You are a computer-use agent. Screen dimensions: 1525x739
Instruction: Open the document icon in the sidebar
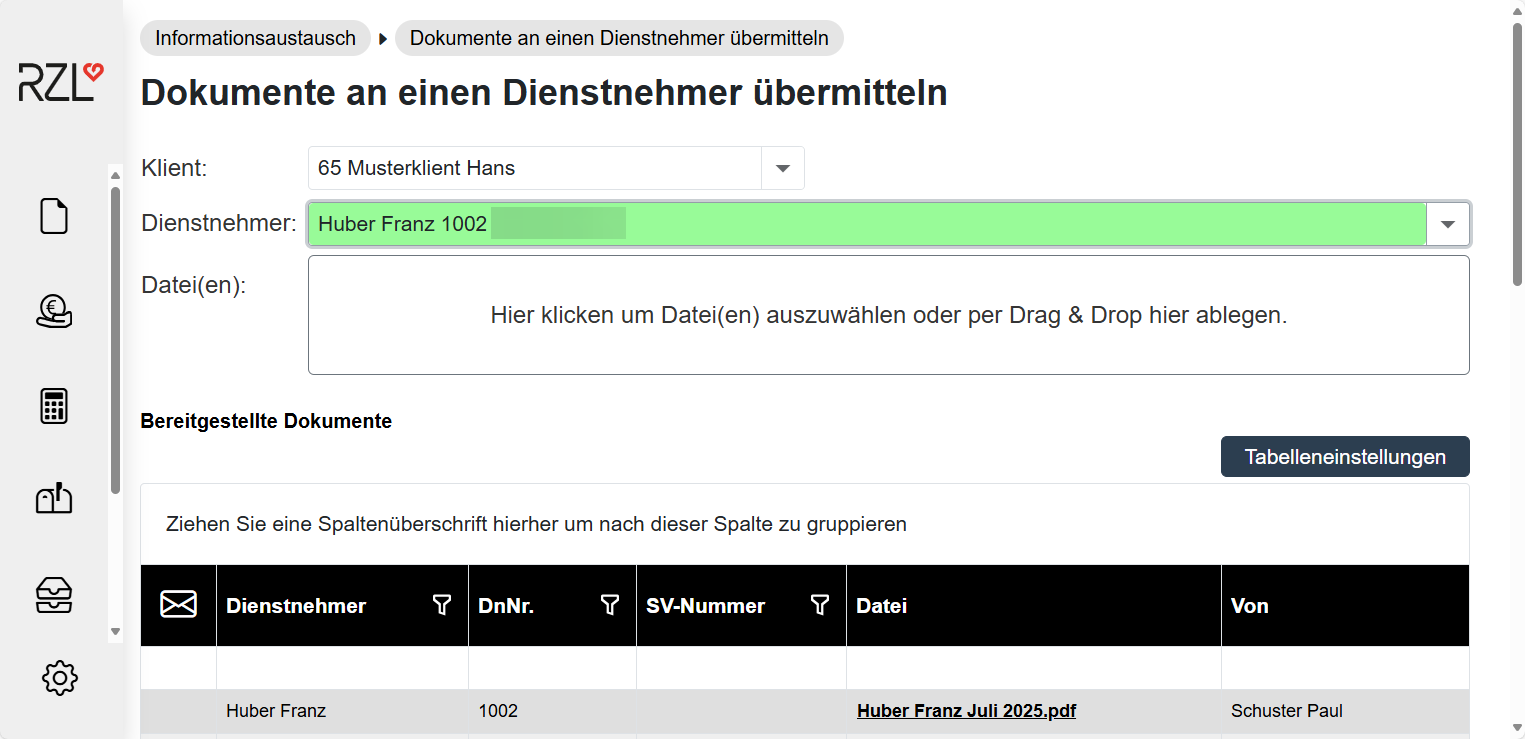pyautogui.click(x=54, y=216)
